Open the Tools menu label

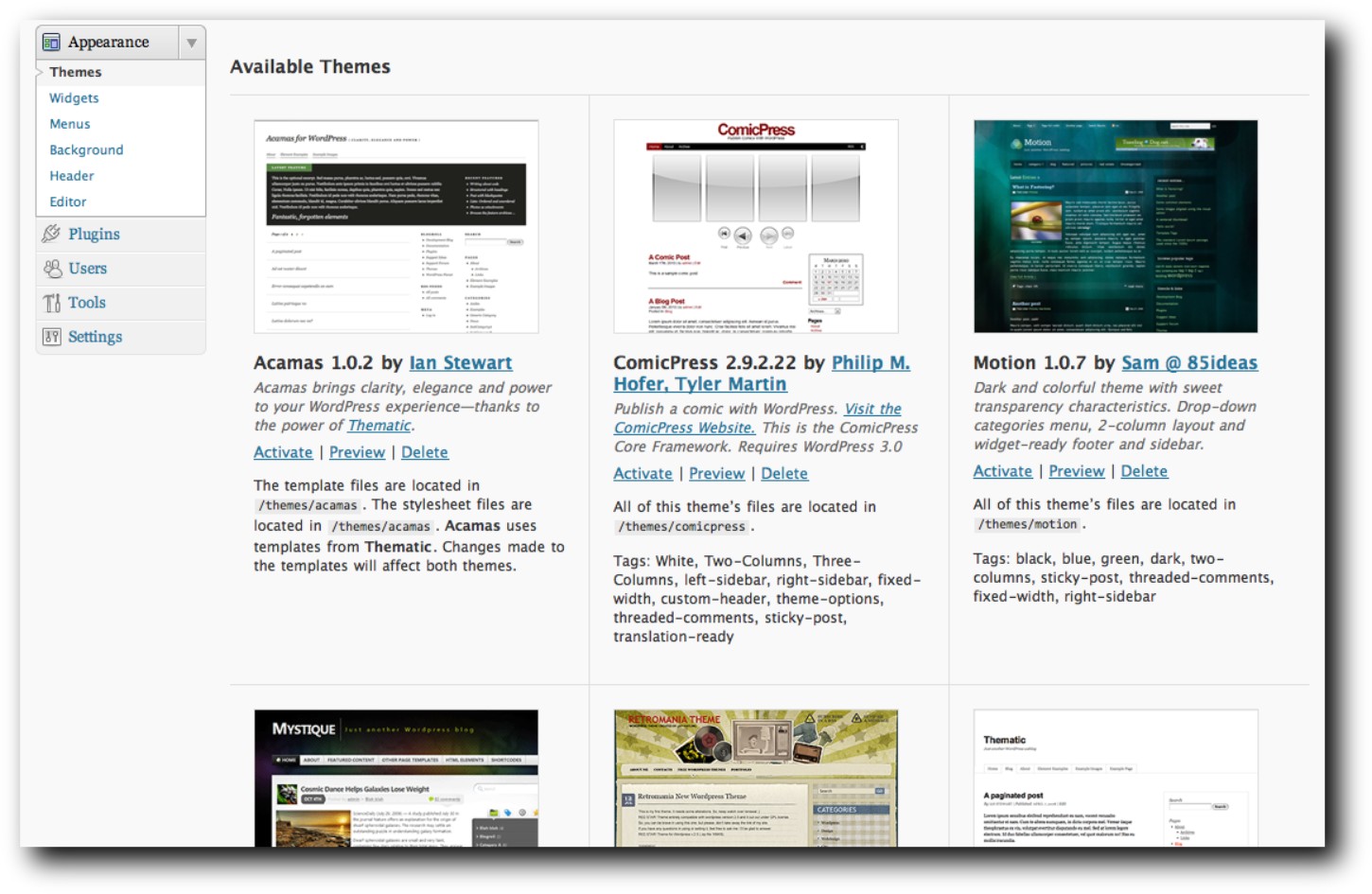(x=86, y=303)
